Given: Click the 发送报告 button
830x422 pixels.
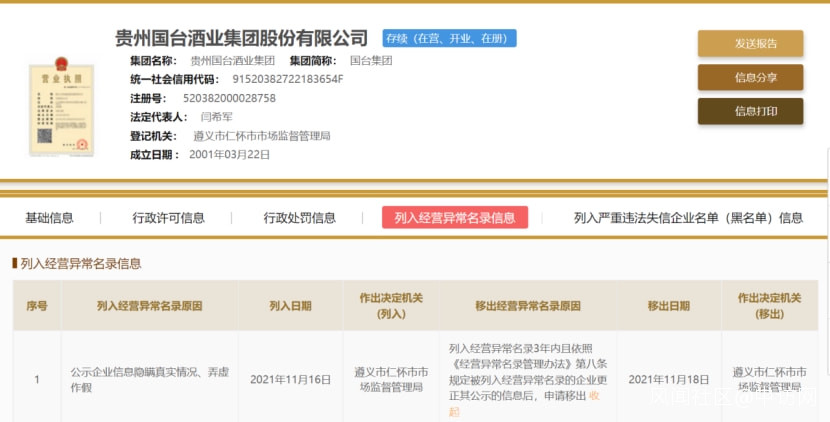Looking at the screenshot, I should (x=750, y=43).
